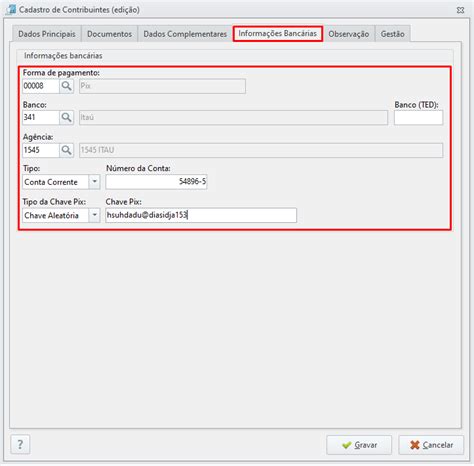Click the Banco code field with 341
This screenshot has width=474, height=466.
tap(41, 117)
